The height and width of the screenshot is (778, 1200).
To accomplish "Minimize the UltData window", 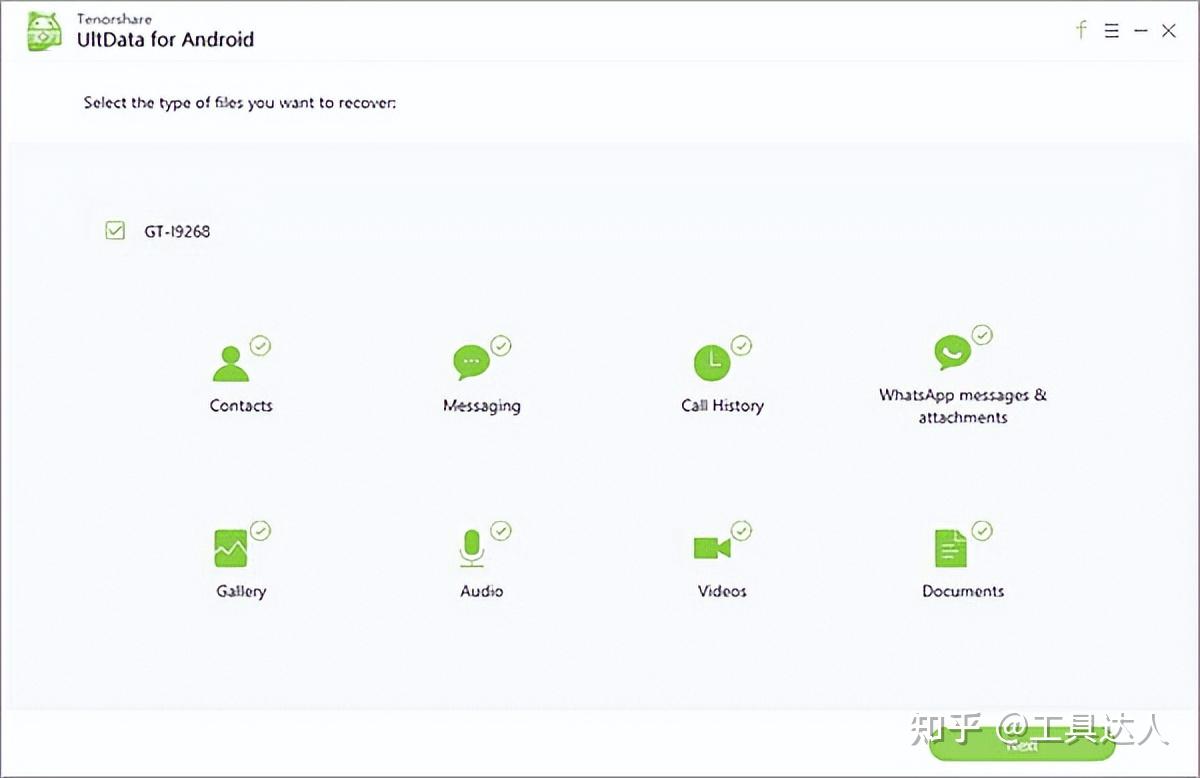I will click(1140, 31).
